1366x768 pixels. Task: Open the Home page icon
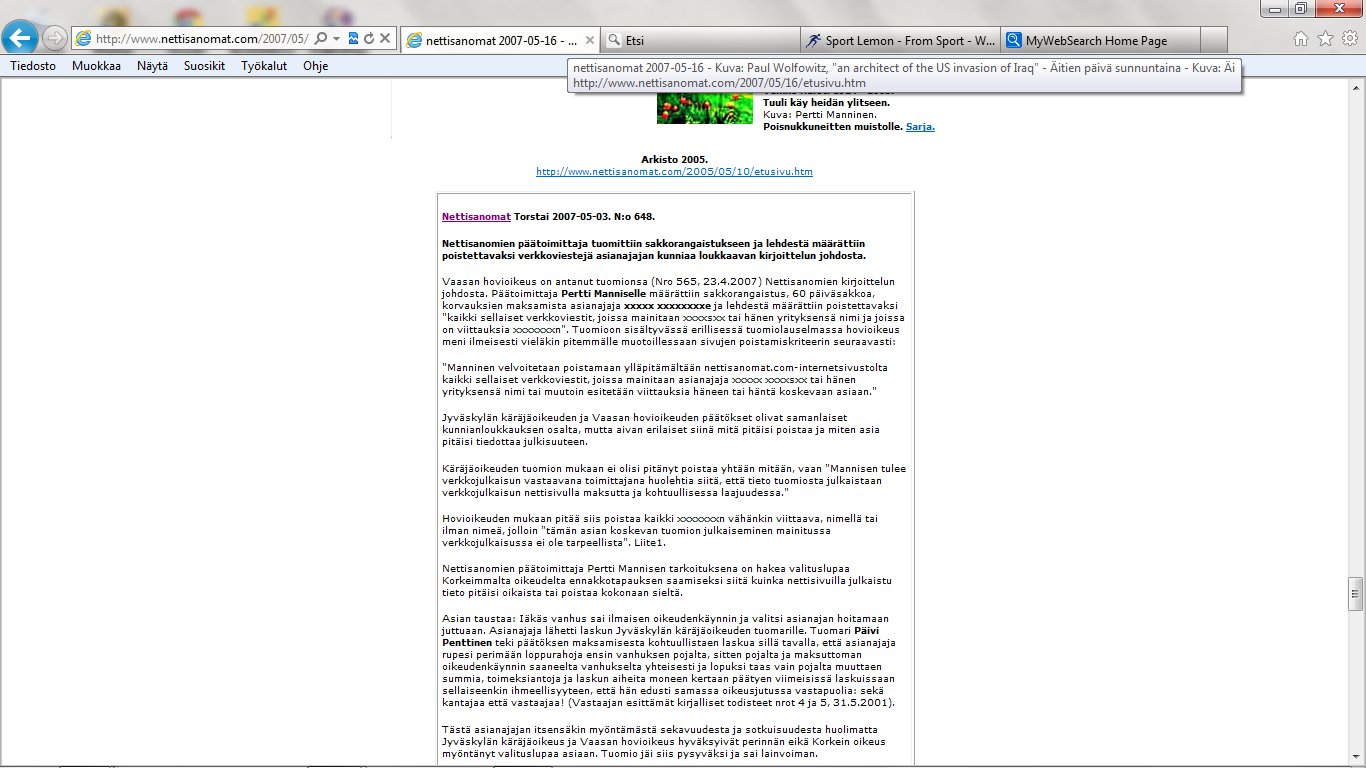point(1301,39)
